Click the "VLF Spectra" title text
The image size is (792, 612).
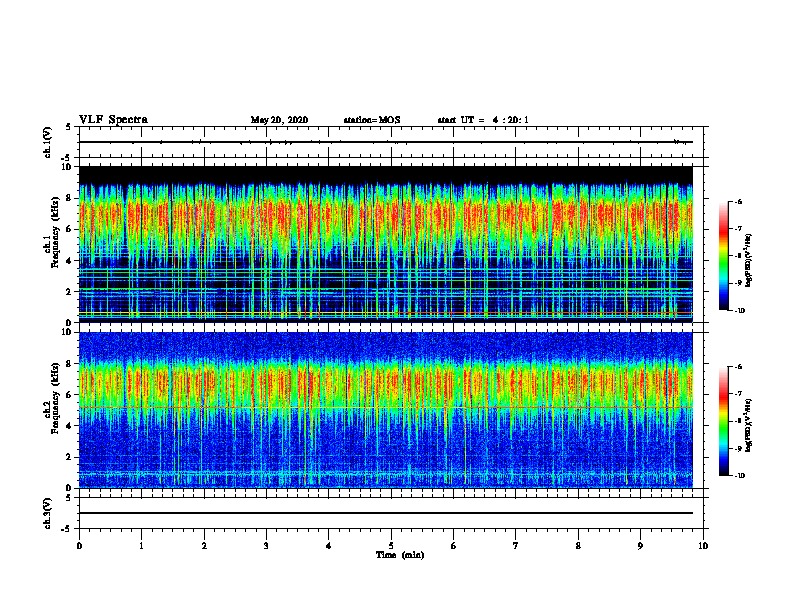(x=113, y=120)
